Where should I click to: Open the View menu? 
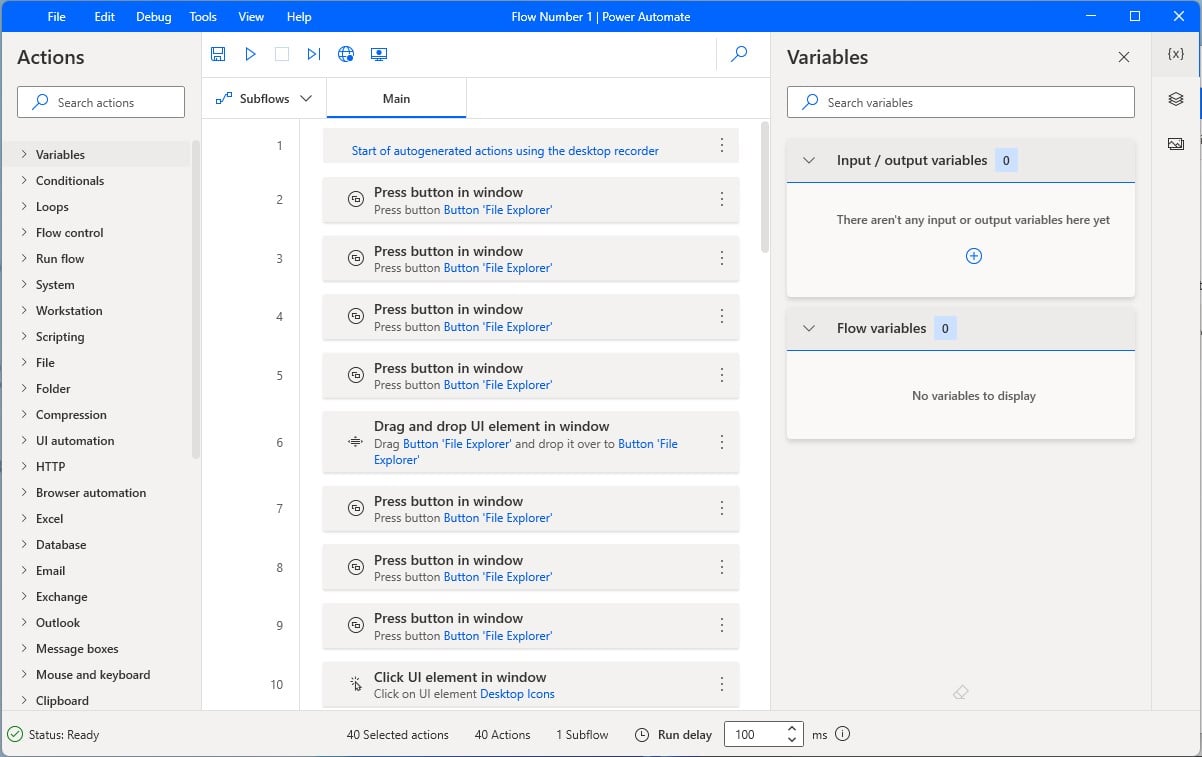pos(251,16)
